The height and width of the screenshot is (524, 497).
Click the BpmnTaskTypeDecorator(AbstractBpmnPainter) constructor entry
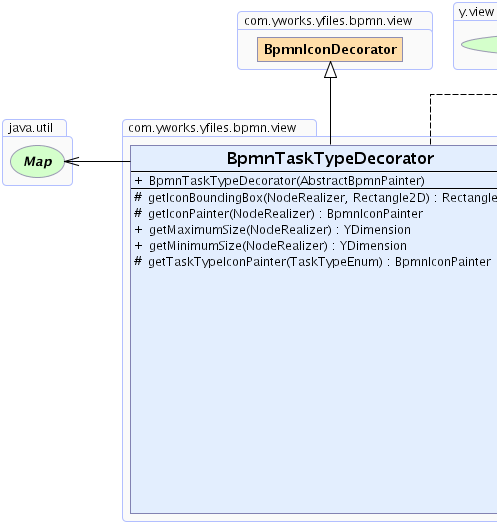[x=287, y=181]
